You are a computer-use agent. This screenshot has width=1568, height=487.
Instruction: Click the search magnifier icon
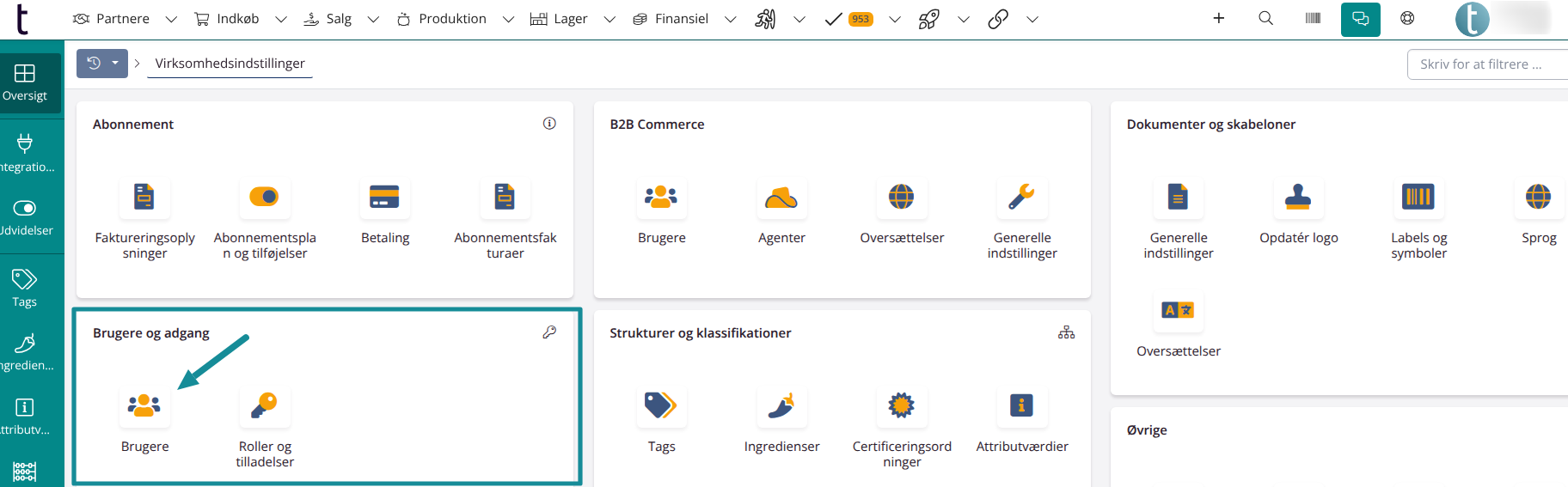click(x=1265, y=18)
